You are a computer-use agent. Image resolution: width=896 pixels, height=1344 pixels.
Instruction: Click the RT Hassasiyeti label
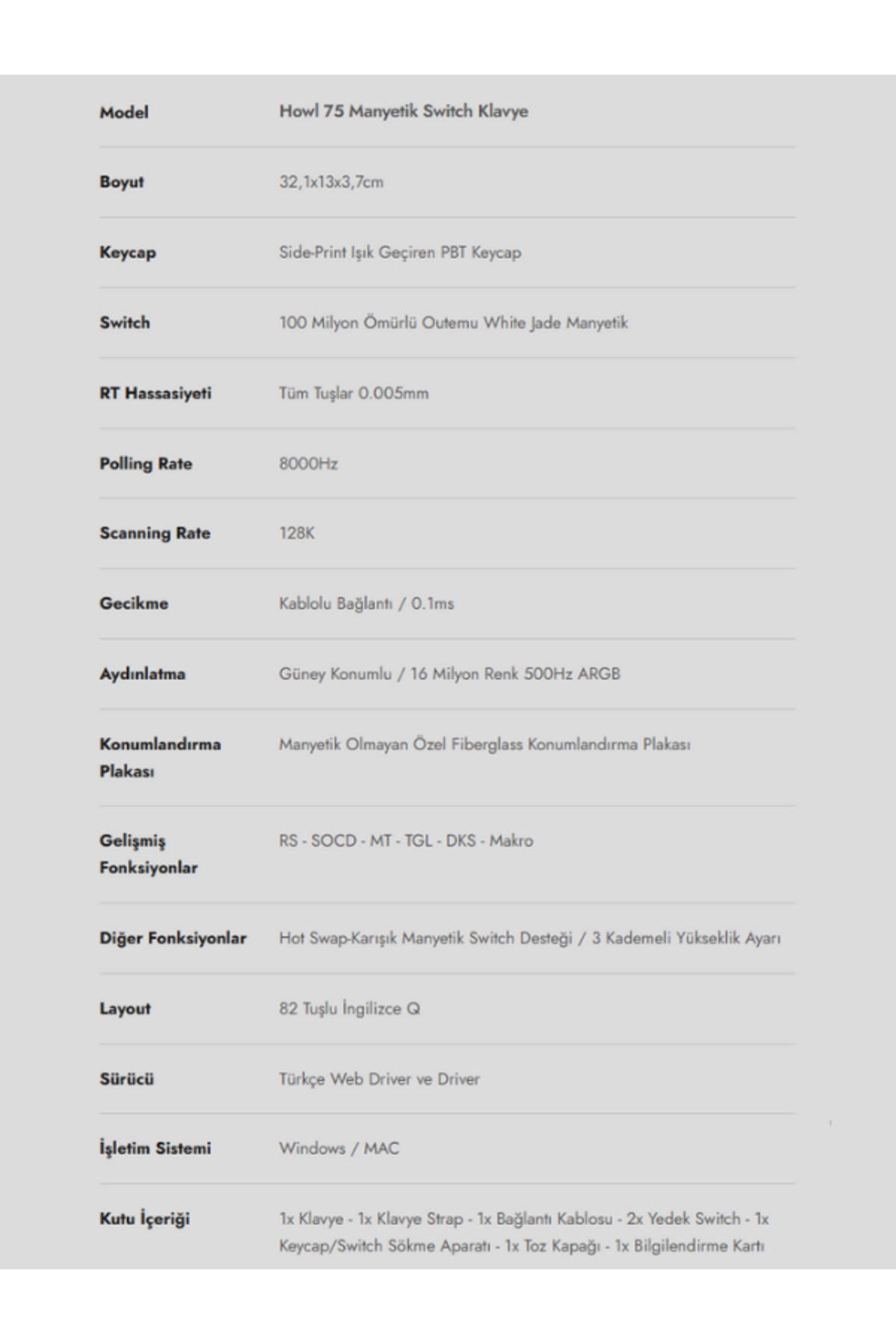(155, 393)
